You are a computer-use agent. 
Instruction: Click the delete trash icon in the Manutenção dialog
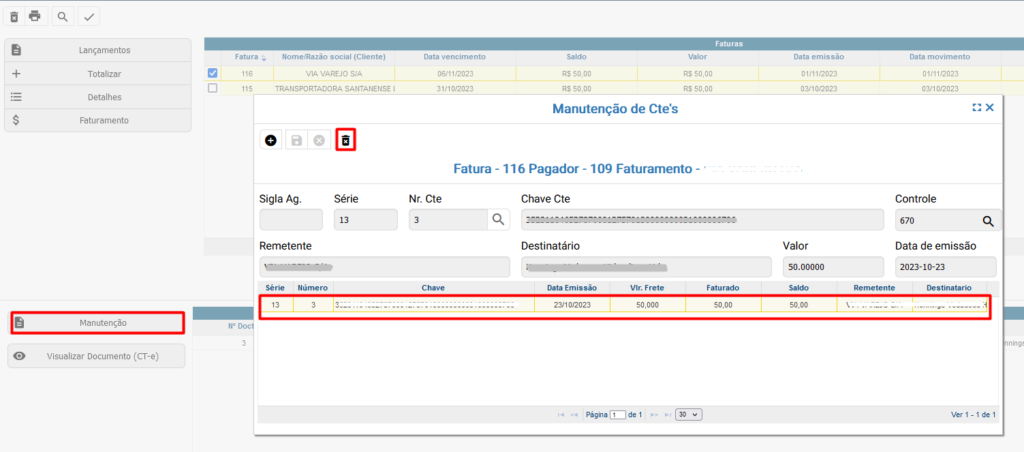tap(345, 141)
